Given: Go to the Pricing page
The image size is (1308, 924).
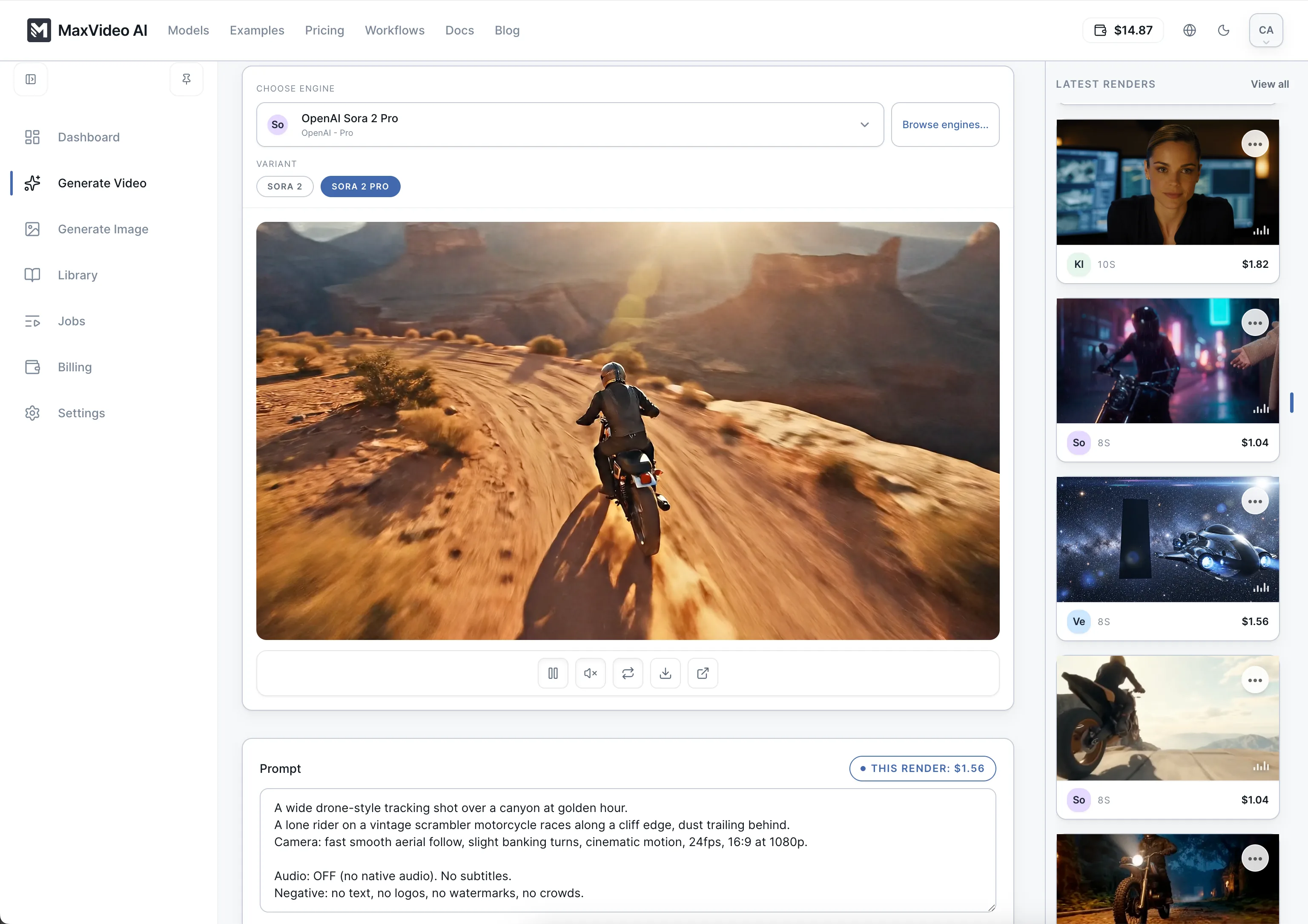Looking at the screenshot, I should [x=324, y=30].
